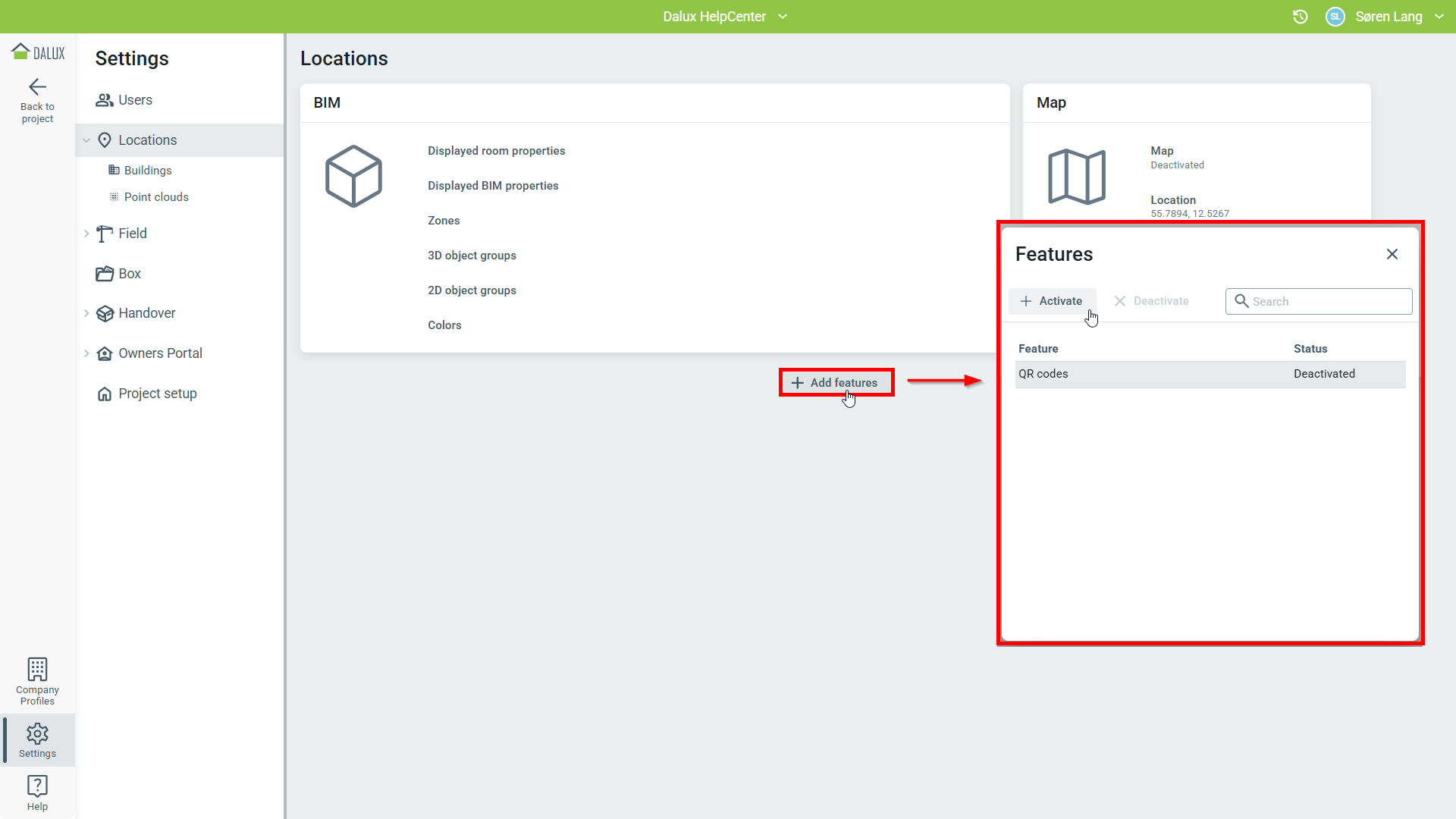The width and height of the screenshot is (1456, 819).
Task: Expand the Field settings section
Action: pos(86,234)
